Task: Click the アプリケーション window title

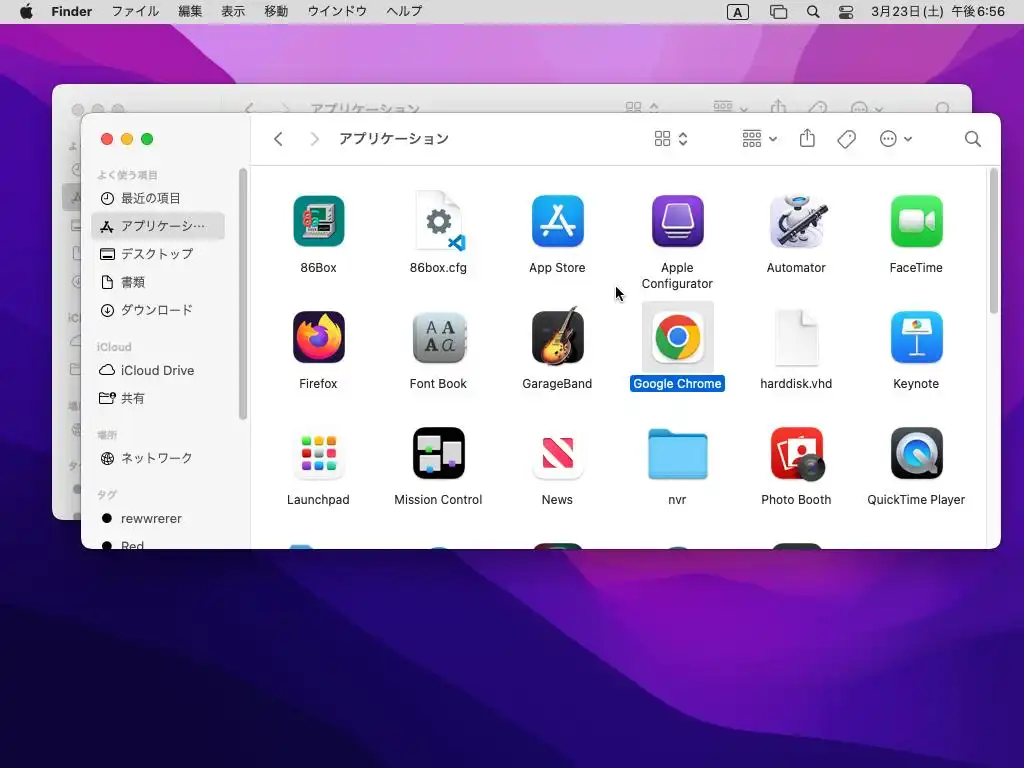Action: click(x=394, y=138)
